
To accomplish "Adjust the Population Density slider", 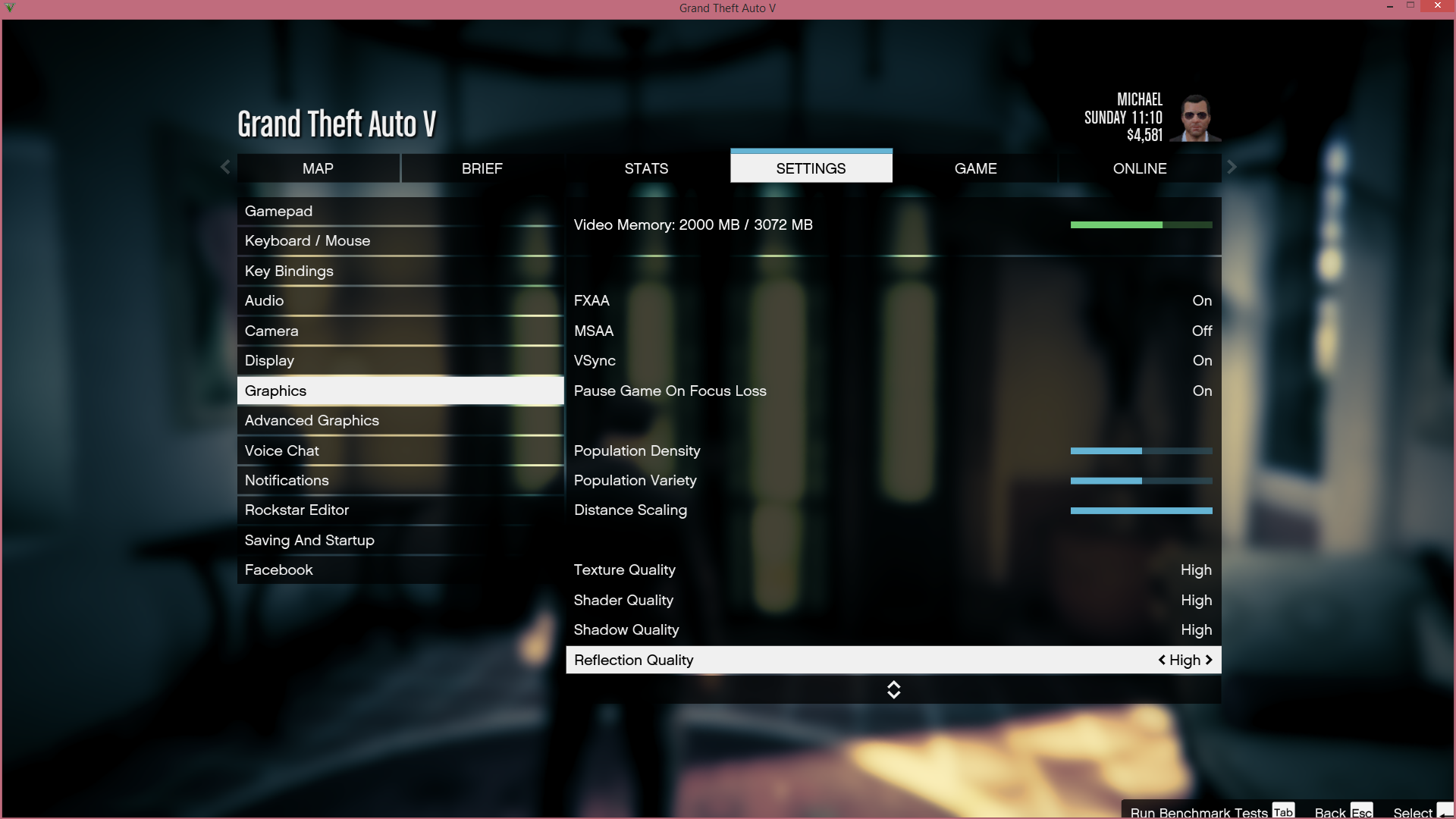I will coord(1141,451).
